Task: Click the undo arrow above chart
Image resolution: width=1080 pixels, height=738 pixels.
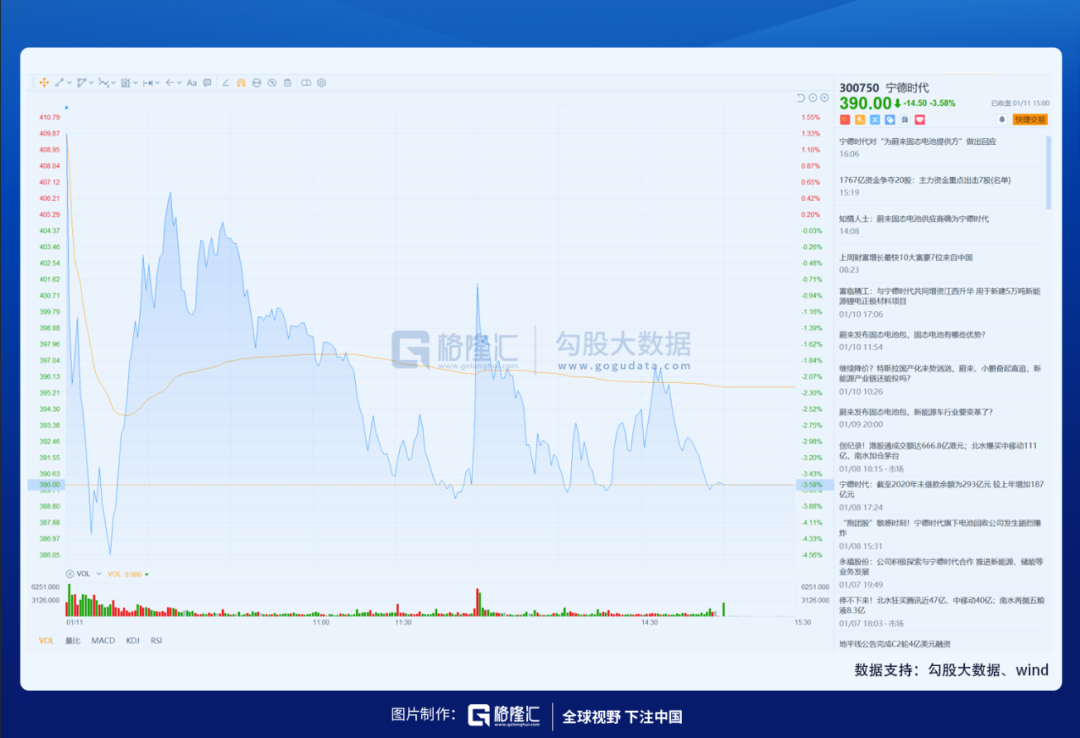Action: (x=800, y=98)
